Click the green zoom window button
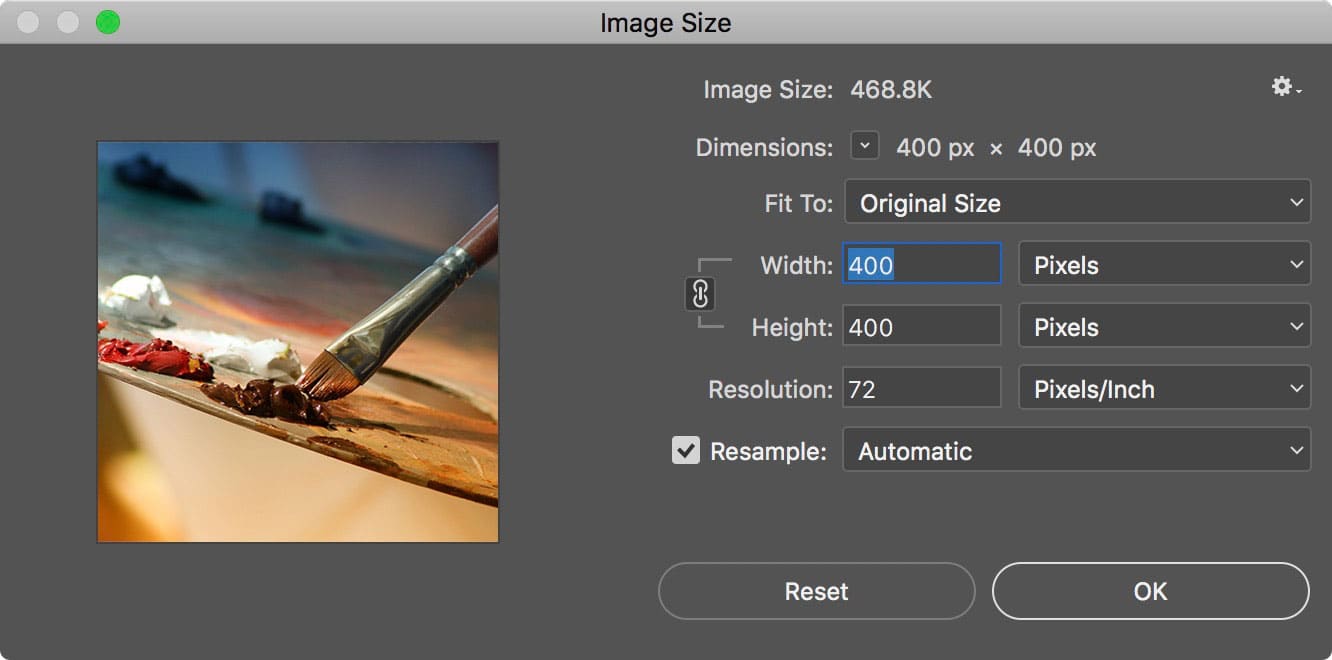The width and height of the screenshot is (1332, 660). point(107,22)
